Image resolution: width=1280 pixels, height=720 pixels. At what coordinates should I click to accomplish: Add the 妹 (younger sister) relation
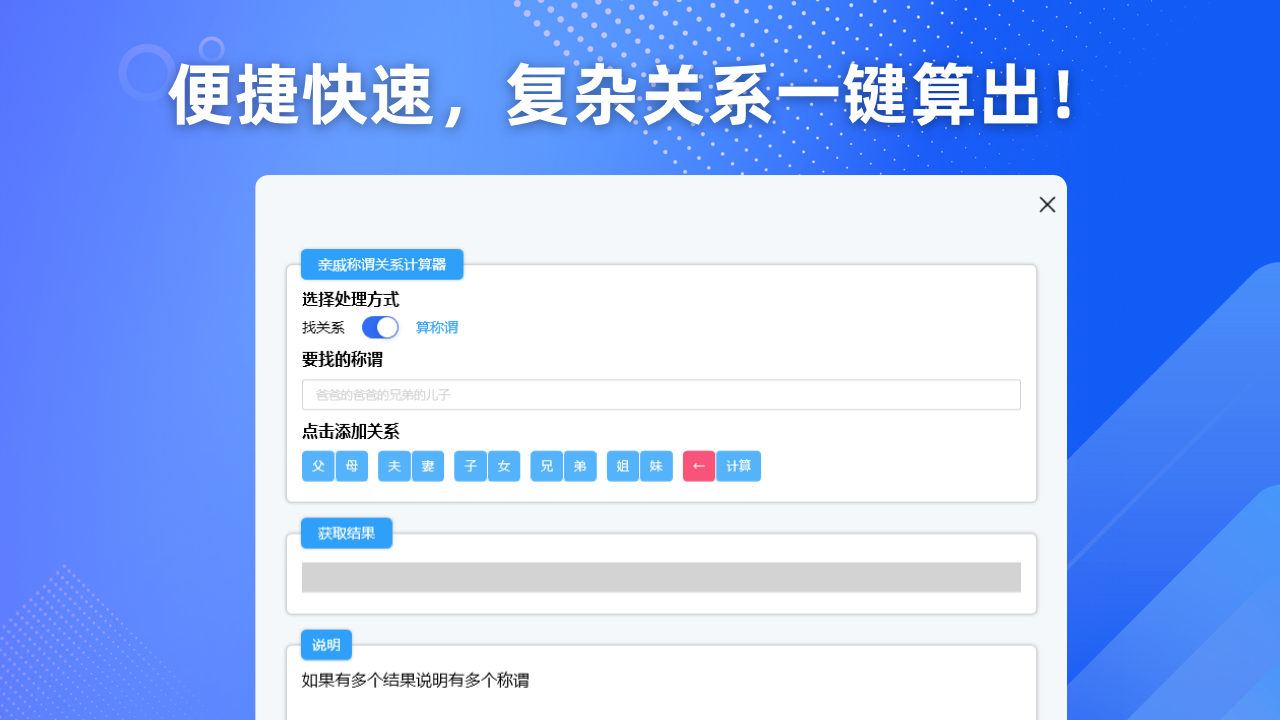656,466
